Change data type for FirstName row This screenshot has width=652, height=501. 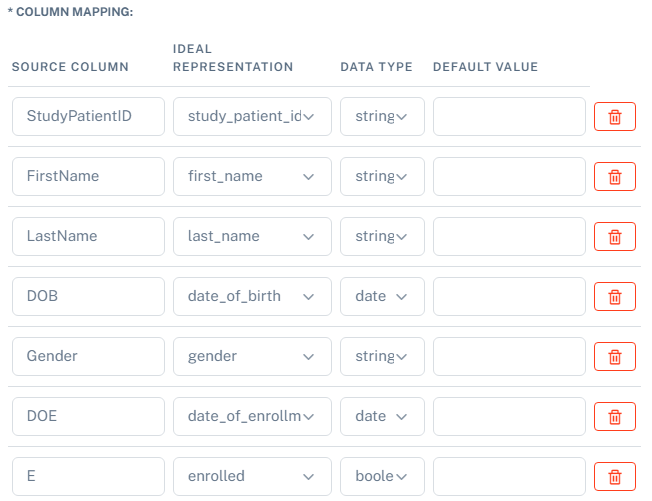click(x=382, y=176)
